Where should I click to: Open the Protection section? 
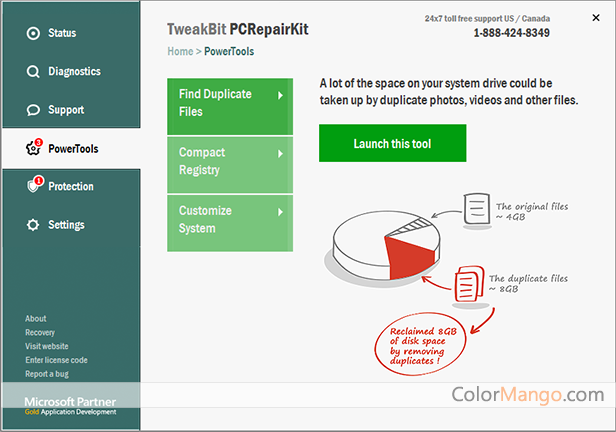pos(71,187)
